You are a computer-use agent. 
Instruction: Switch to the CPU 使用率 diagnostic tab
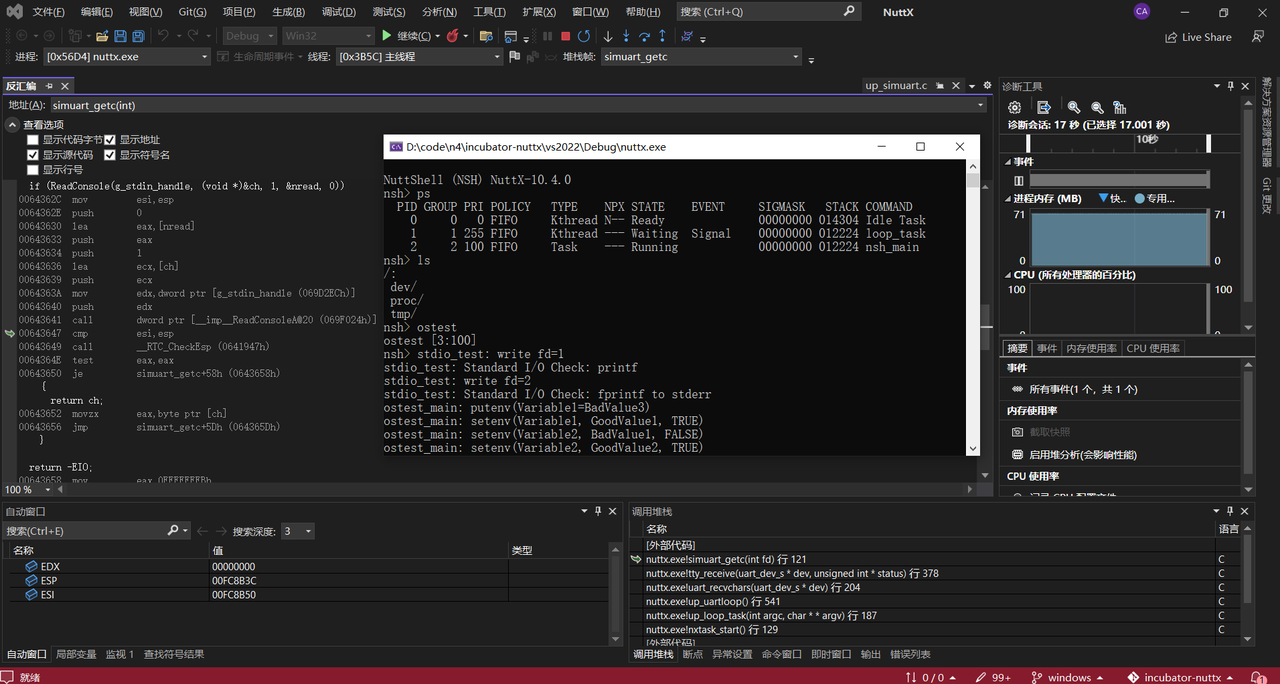(1153, 348)
